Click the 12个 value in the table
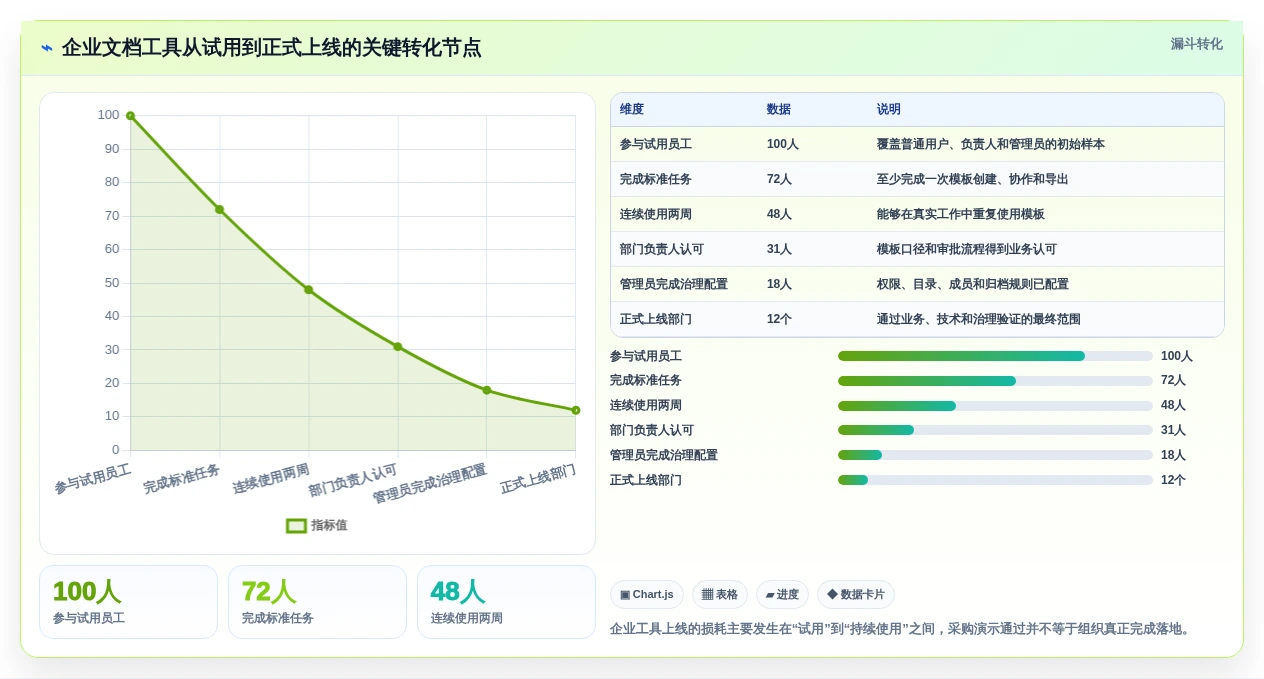The image size is (1264, 679). click(779, 319)
